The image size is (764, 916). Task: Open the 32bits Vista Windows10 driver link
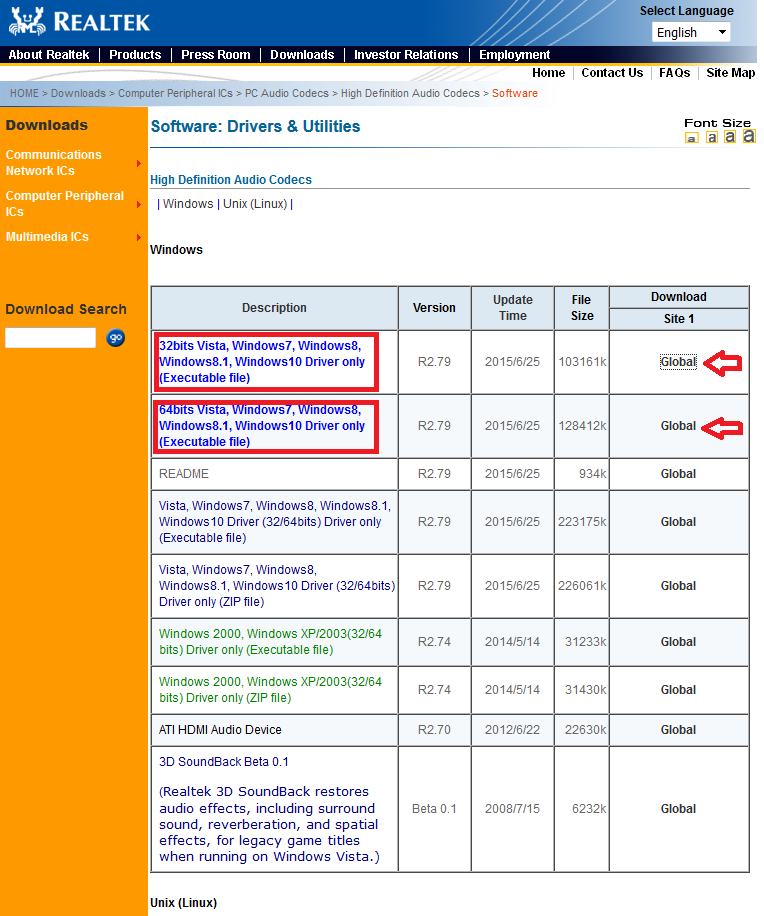[262, 362]
